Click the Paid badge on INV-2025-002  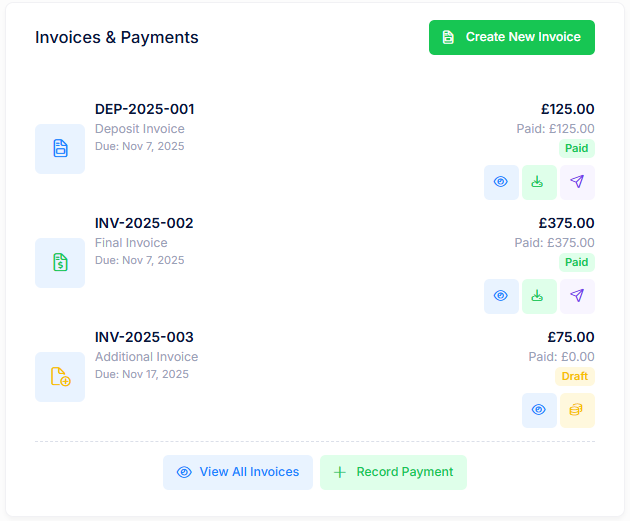(x=576, y=262)
